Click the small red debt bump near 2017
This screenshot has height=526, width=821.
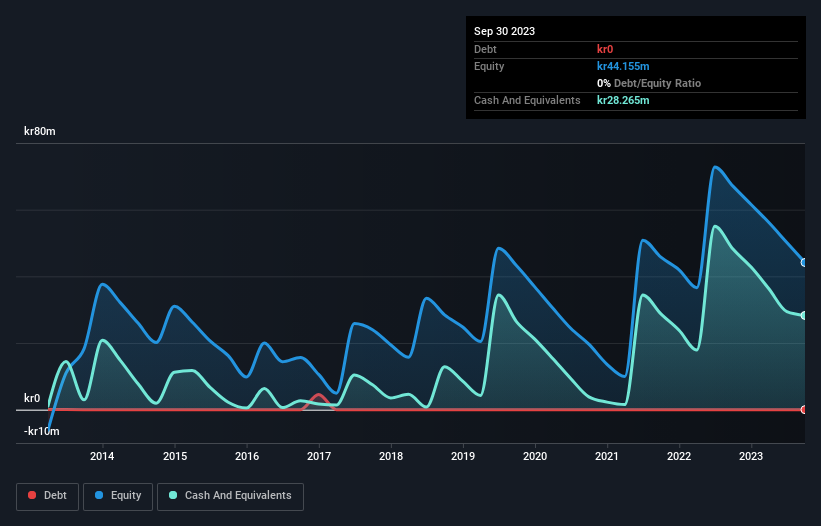point(318,401)
